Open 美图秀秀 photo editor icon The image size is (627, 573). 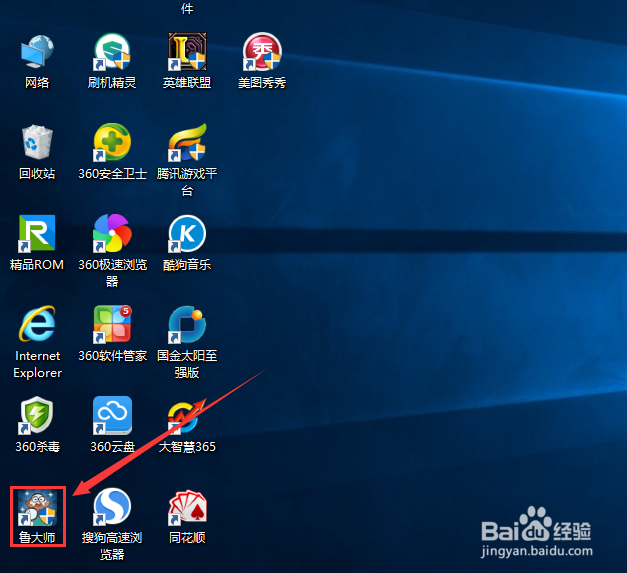262,52
